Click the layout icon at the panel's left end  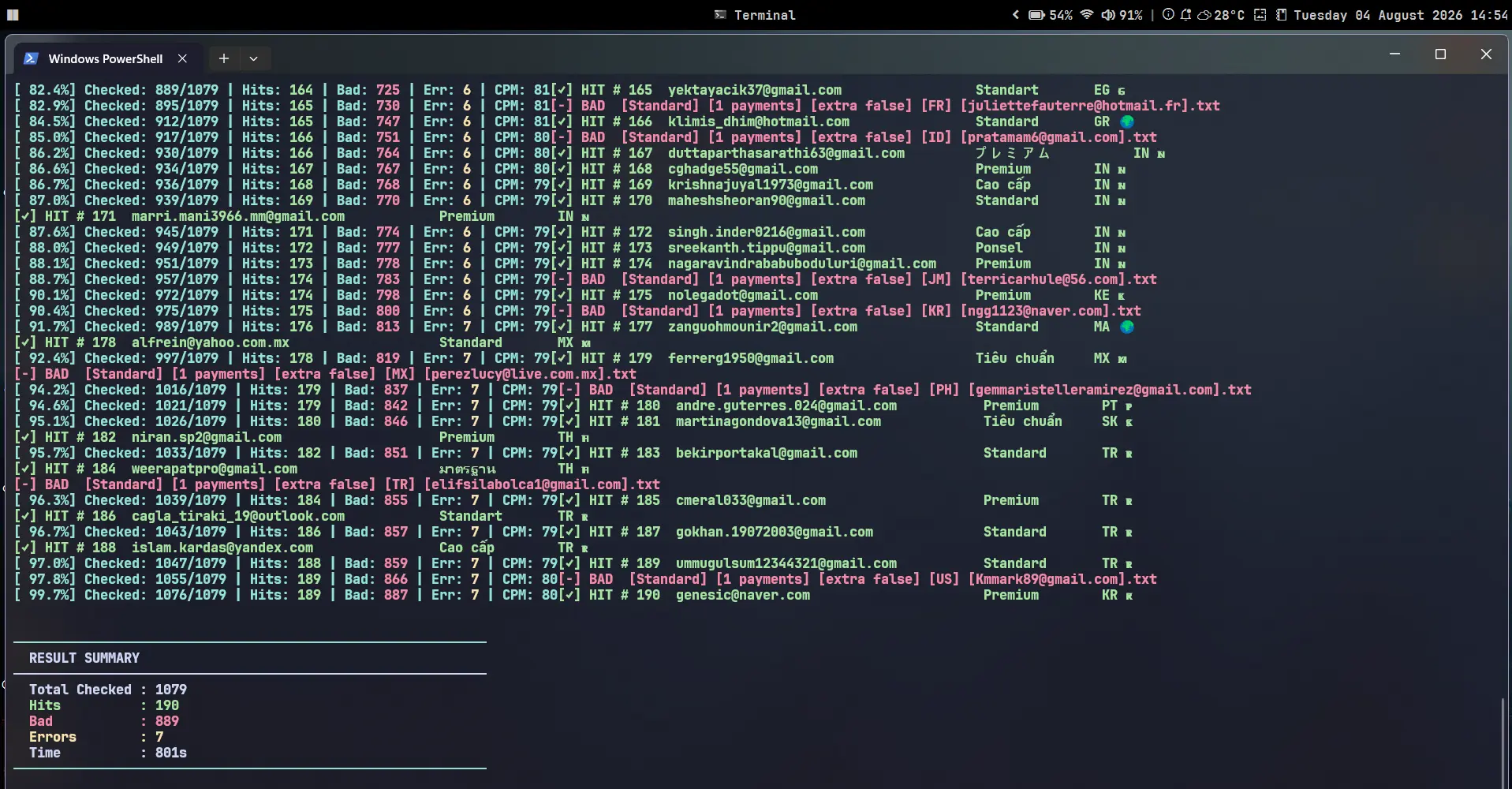coord(13,15)
